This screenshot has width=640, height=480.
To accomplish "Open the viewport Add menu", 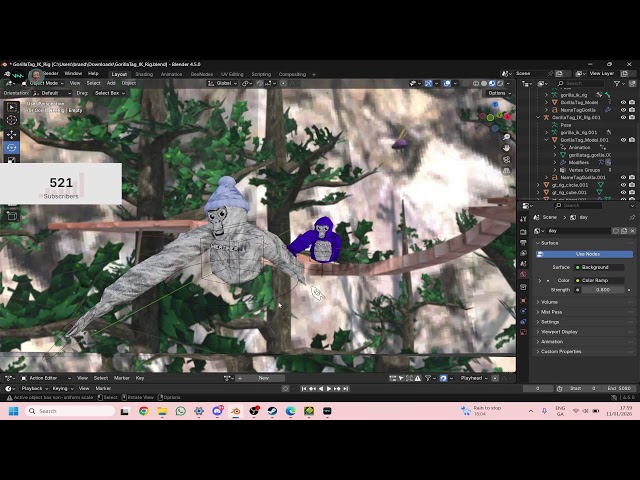I will [111, 83].
